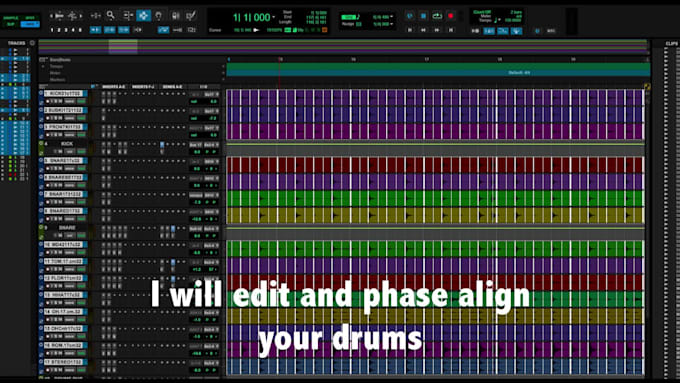This screenshot has width=680, height=383.
Task: Click the I/O column header
Action: [x=204, y=87]
